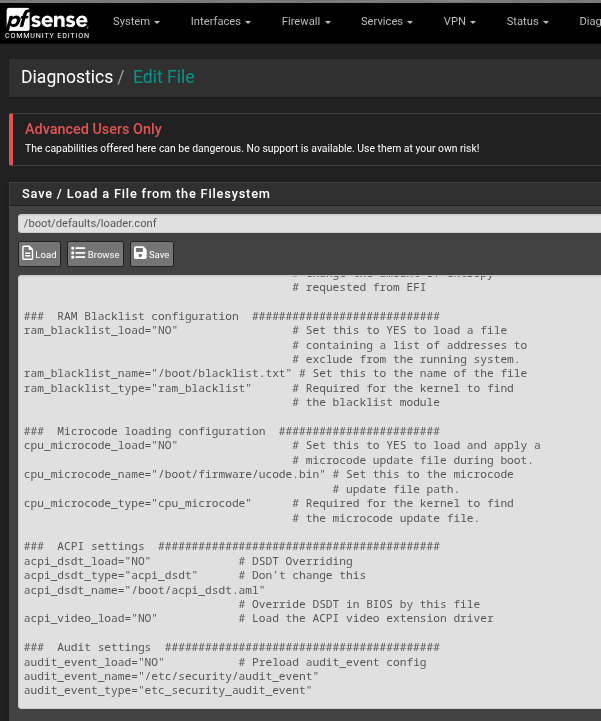Screen dimensions: 601x721
Task: Click the pfSense Community Edition logo
Action: pos(46,21)
